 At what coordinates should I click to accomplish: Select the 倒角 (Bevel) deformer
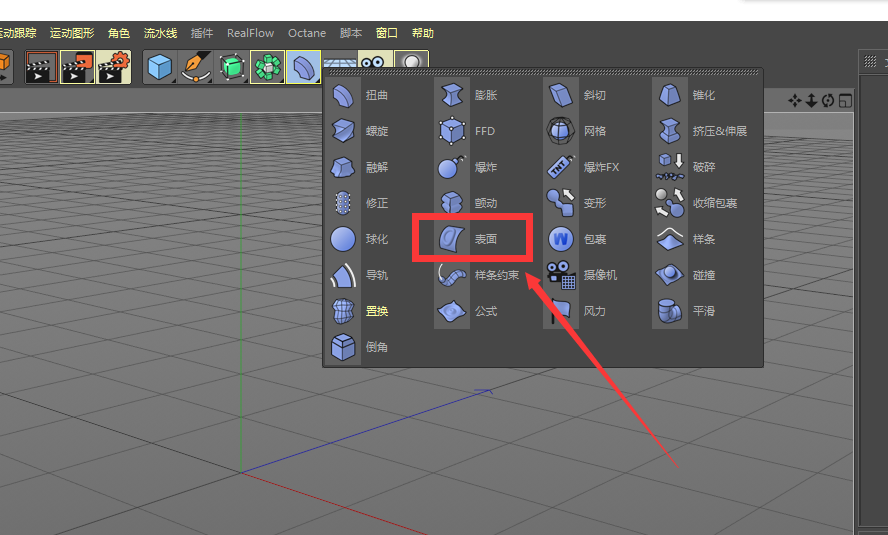click(x=359, y=347)
